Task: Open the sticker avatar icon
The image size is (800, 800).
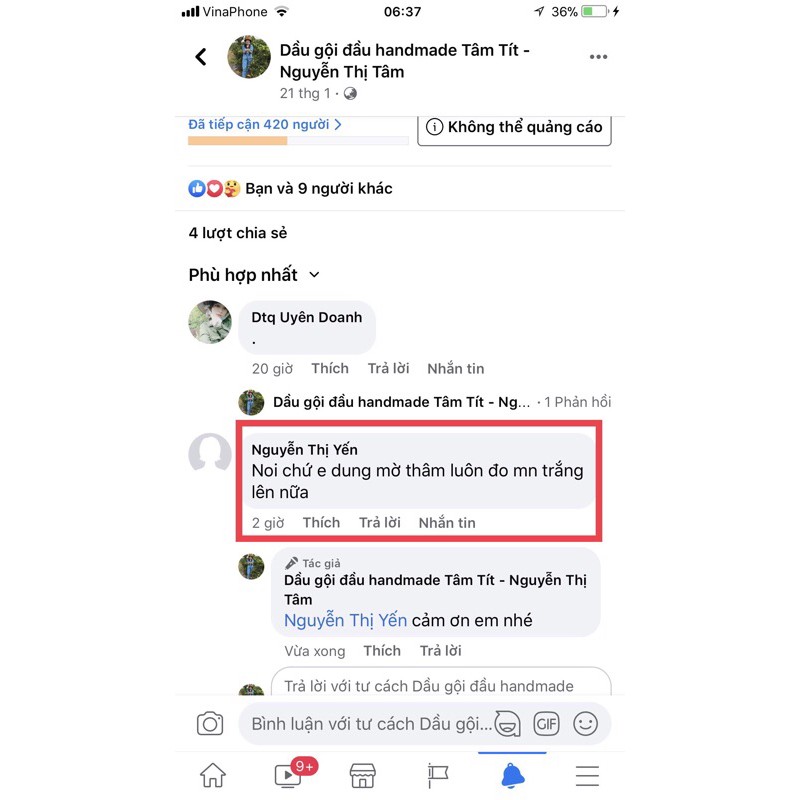Action: coord(507,723)
